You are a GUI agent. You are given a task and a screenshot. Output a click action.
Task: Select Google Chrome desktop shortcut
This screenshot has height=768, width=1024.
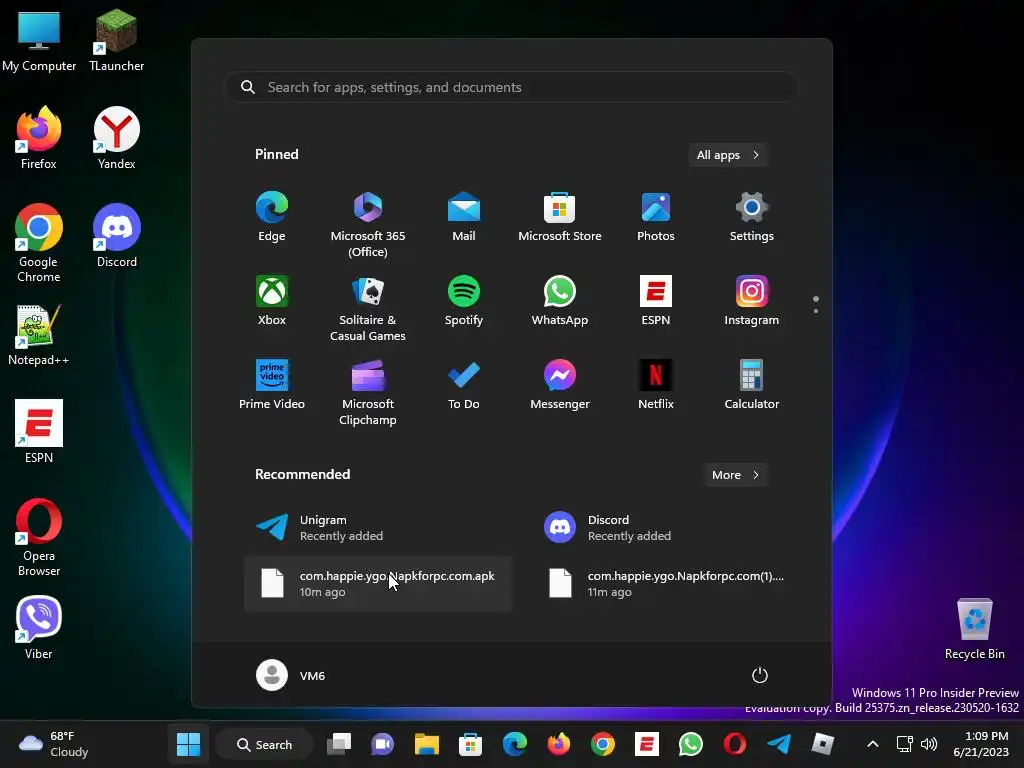39,243
